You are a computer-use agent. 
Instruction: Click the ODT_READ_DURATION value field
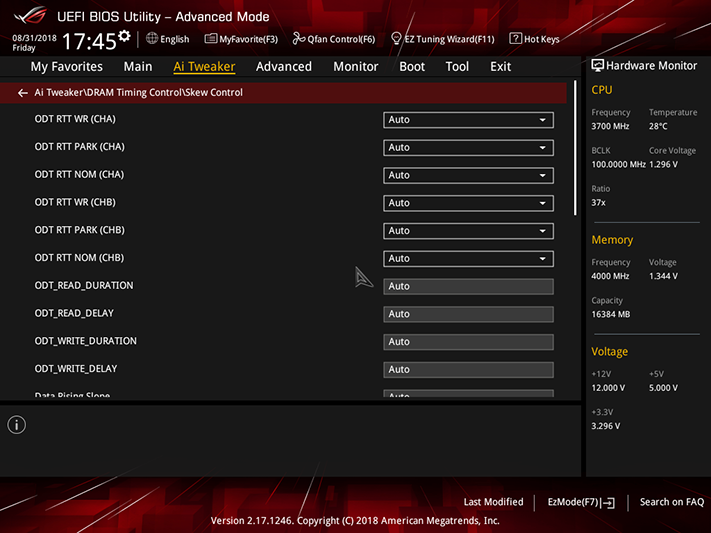[x=468, y=286]
